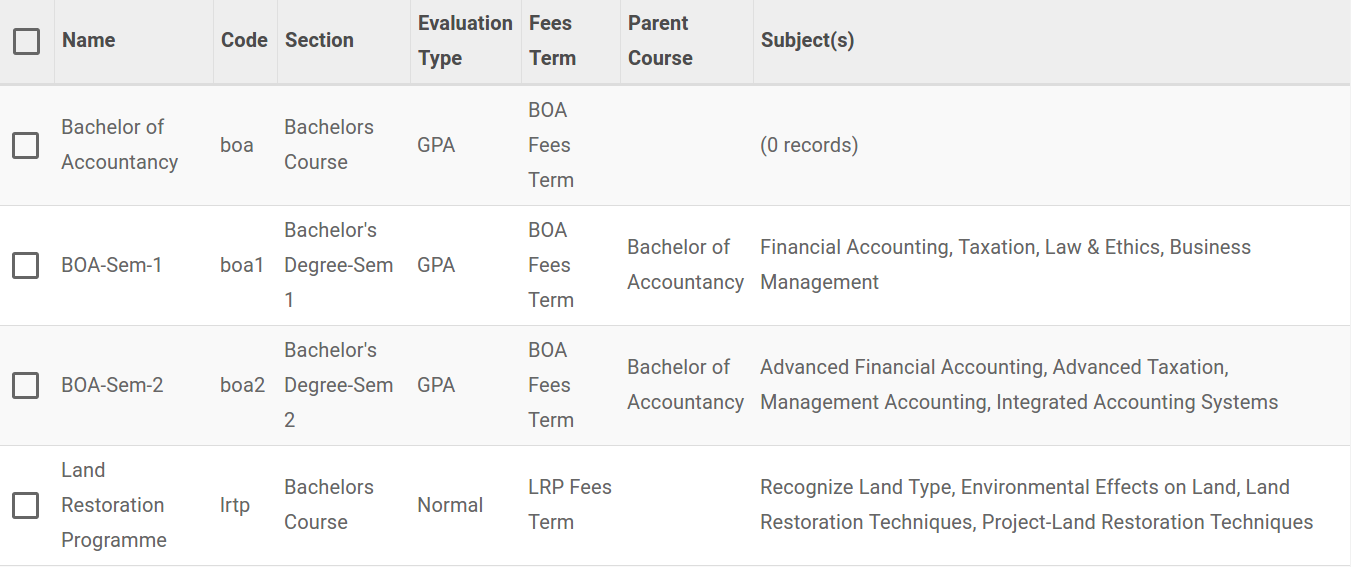The width and height of the screenshot is (1351, 567).
Task: Check the Bachelor of Accountancy row checkbox
Action: pyautogui.click(x=26, y=145)
